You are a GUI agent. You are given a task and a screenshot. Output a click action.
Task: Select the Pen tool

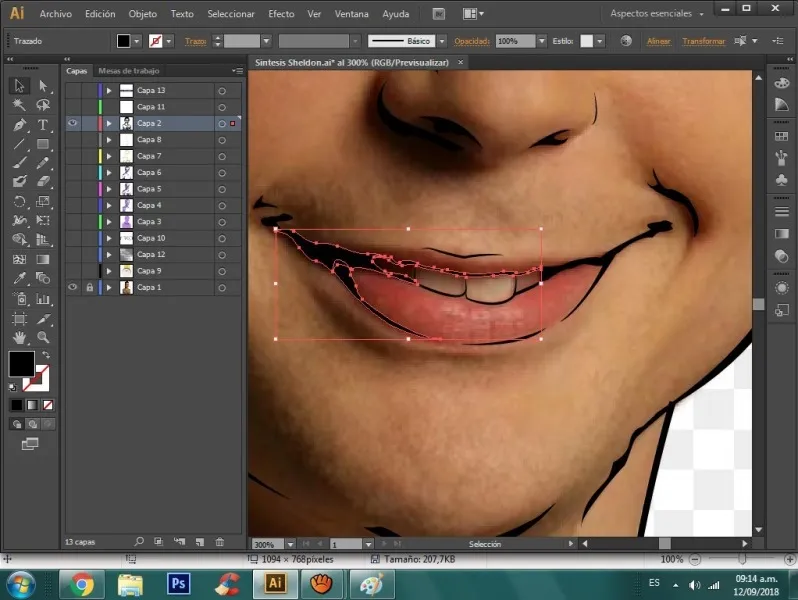coord(19,125)
